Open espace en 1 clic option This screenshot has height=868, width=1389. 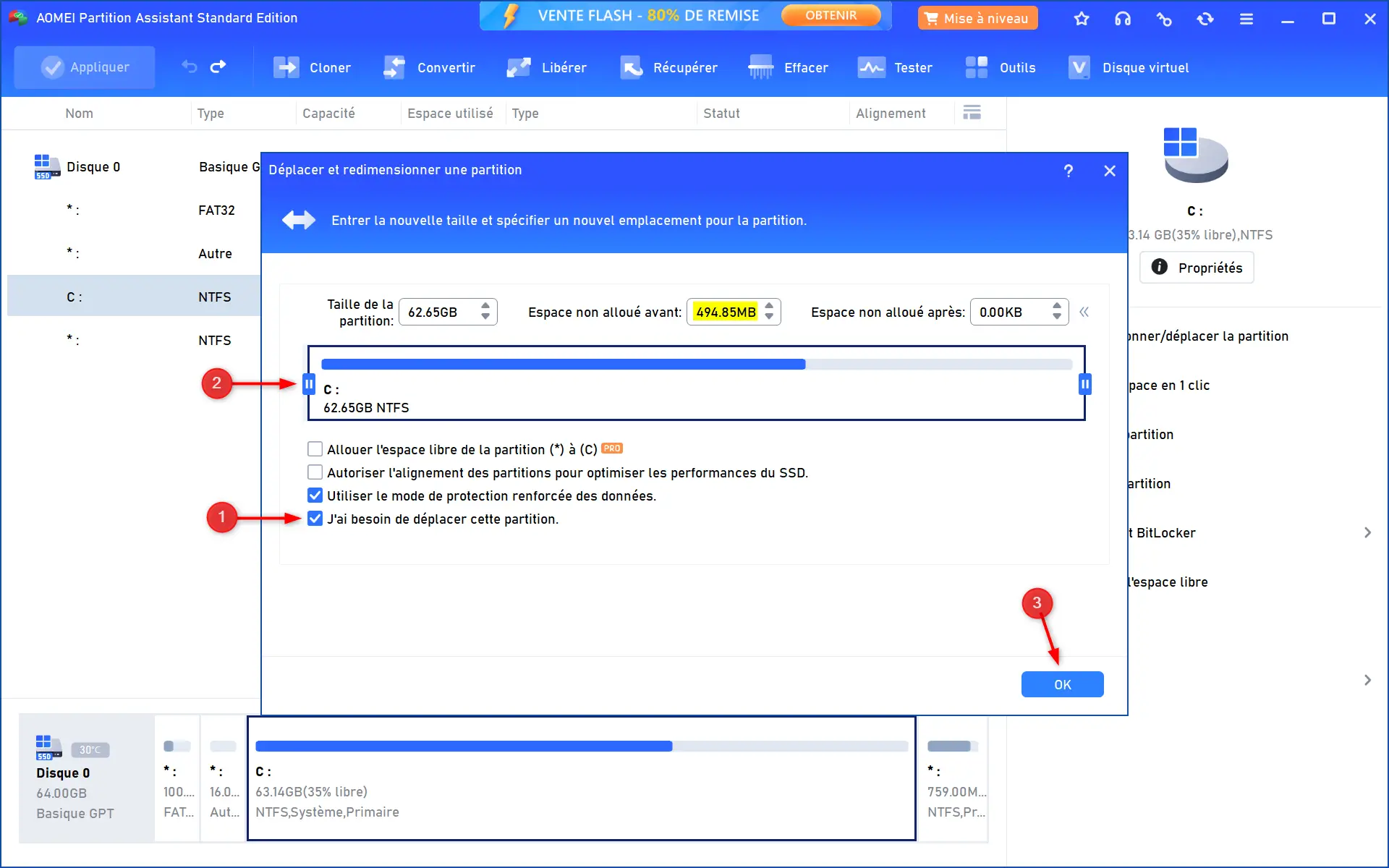1169,386
